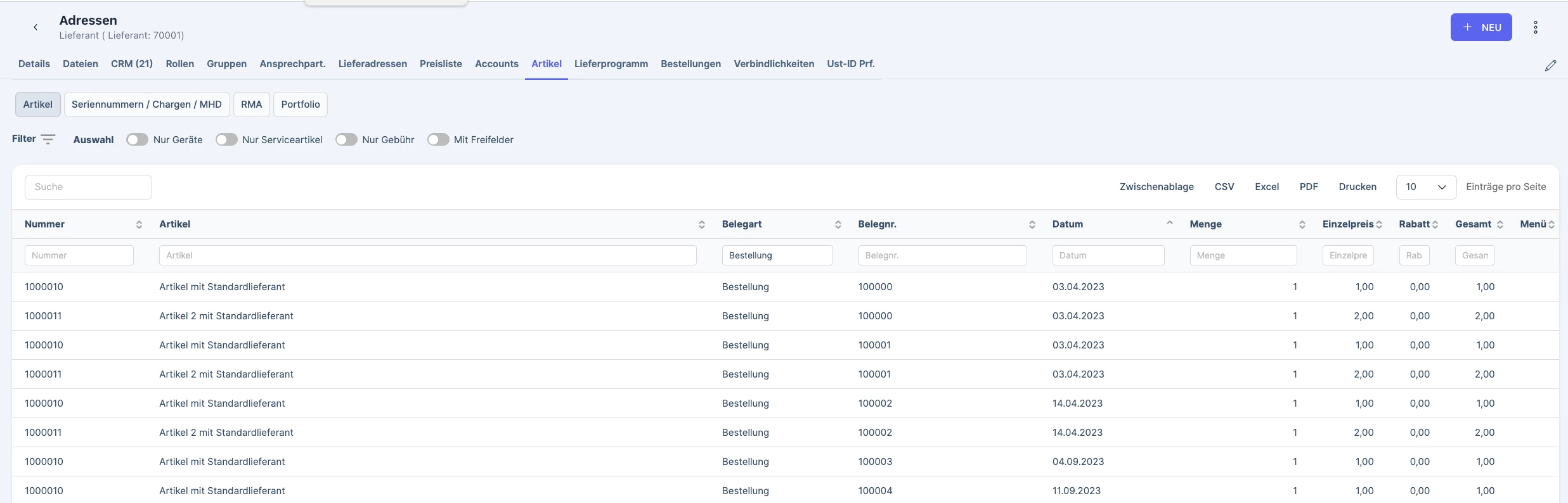
Task: Switch to the Bestellungen tab
Action: click(x=690, y=64)
